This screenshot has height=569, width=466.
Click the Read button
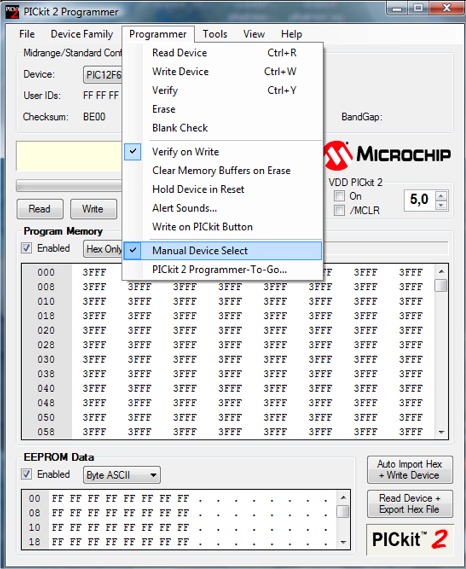40,209
